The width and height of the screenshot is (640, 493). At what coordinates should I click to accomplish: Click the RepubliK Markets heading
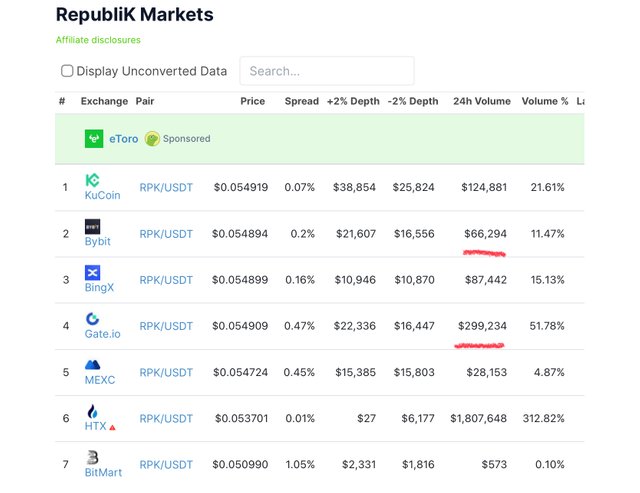[135, 15]
